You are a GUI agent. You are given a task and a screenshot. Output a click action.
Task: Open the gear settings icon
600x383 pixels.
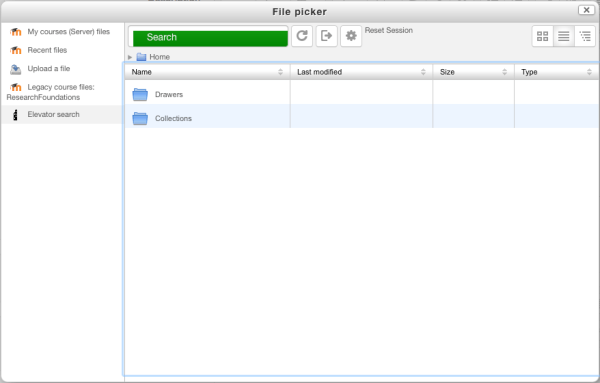[x=351, y=36]
